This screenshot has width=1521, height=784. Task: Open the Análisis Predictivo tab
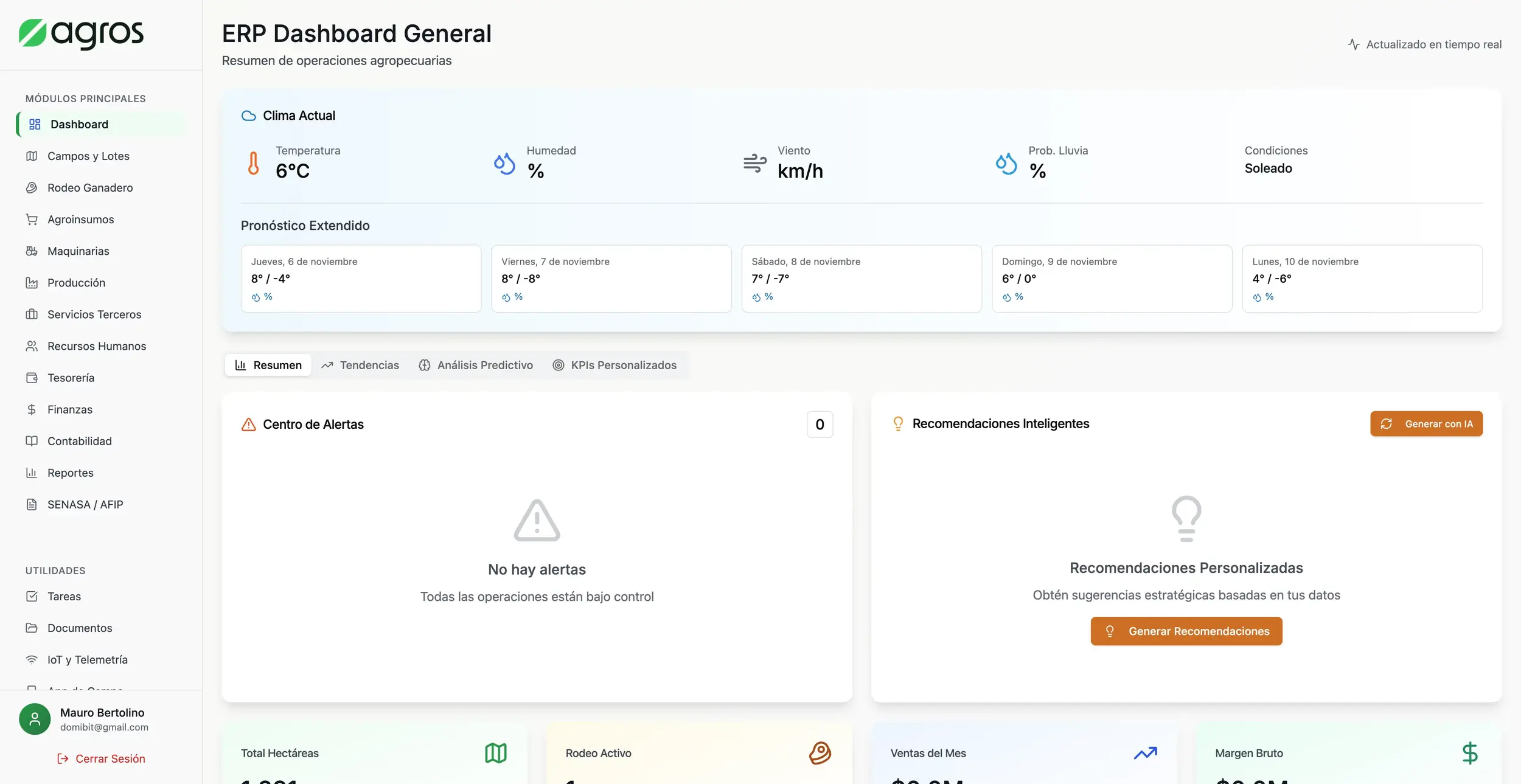tap(476, 365)
